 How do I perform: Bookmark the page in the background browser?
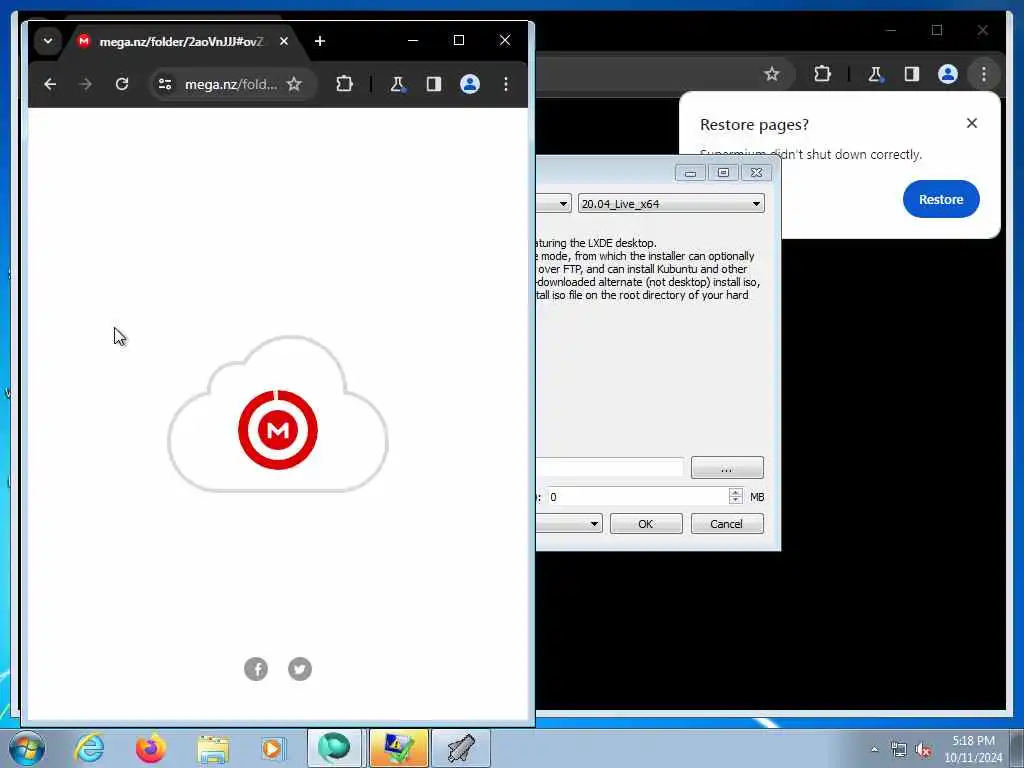coord(772,74)
